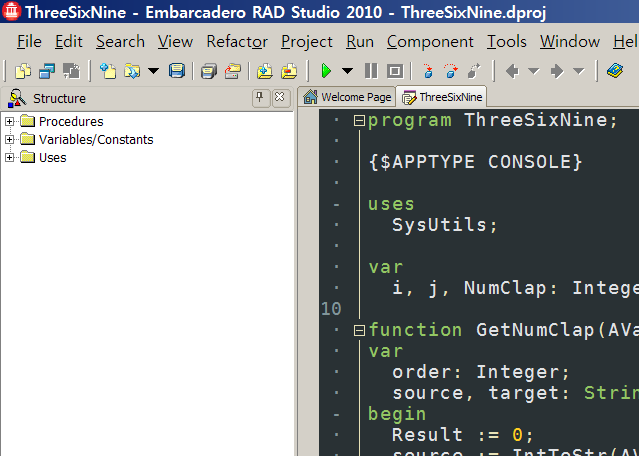Click the Program Reset stop button
Image resolution: width=639 pixels, height=456 pixels.
point(394,71)
